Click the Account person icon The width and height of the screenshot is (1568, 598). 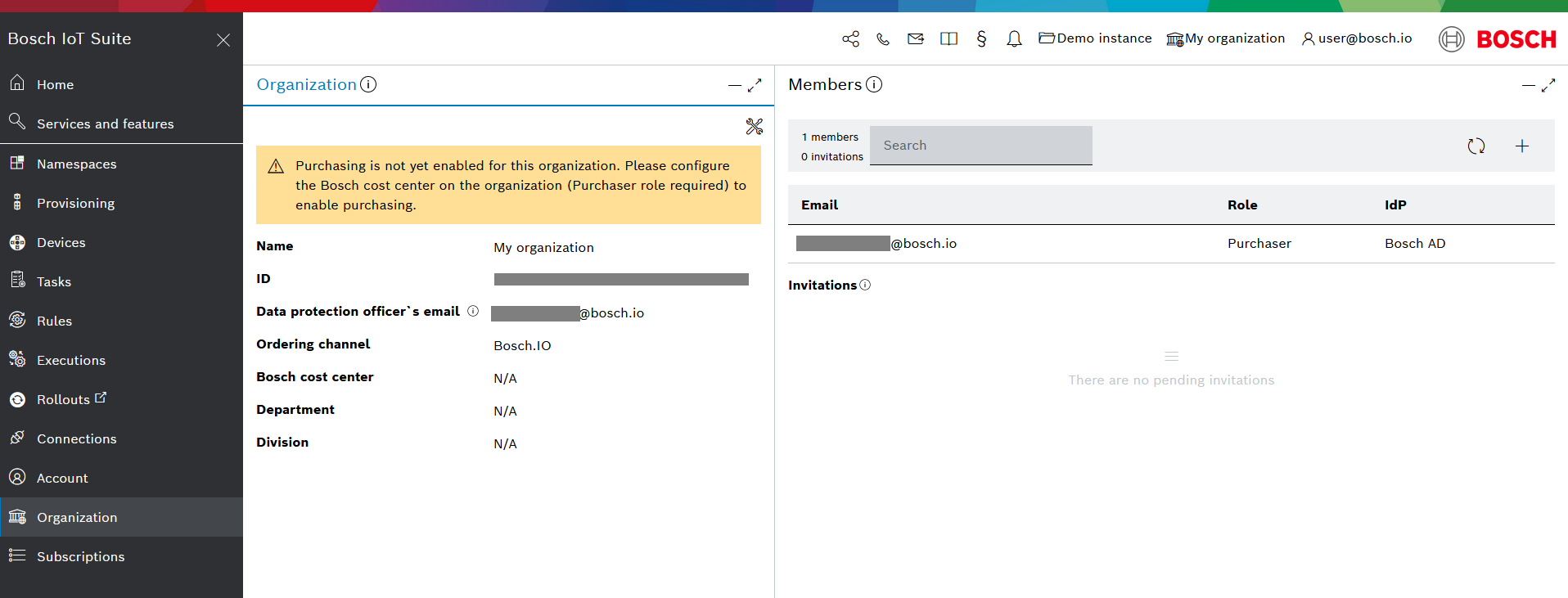pos(17,477)
